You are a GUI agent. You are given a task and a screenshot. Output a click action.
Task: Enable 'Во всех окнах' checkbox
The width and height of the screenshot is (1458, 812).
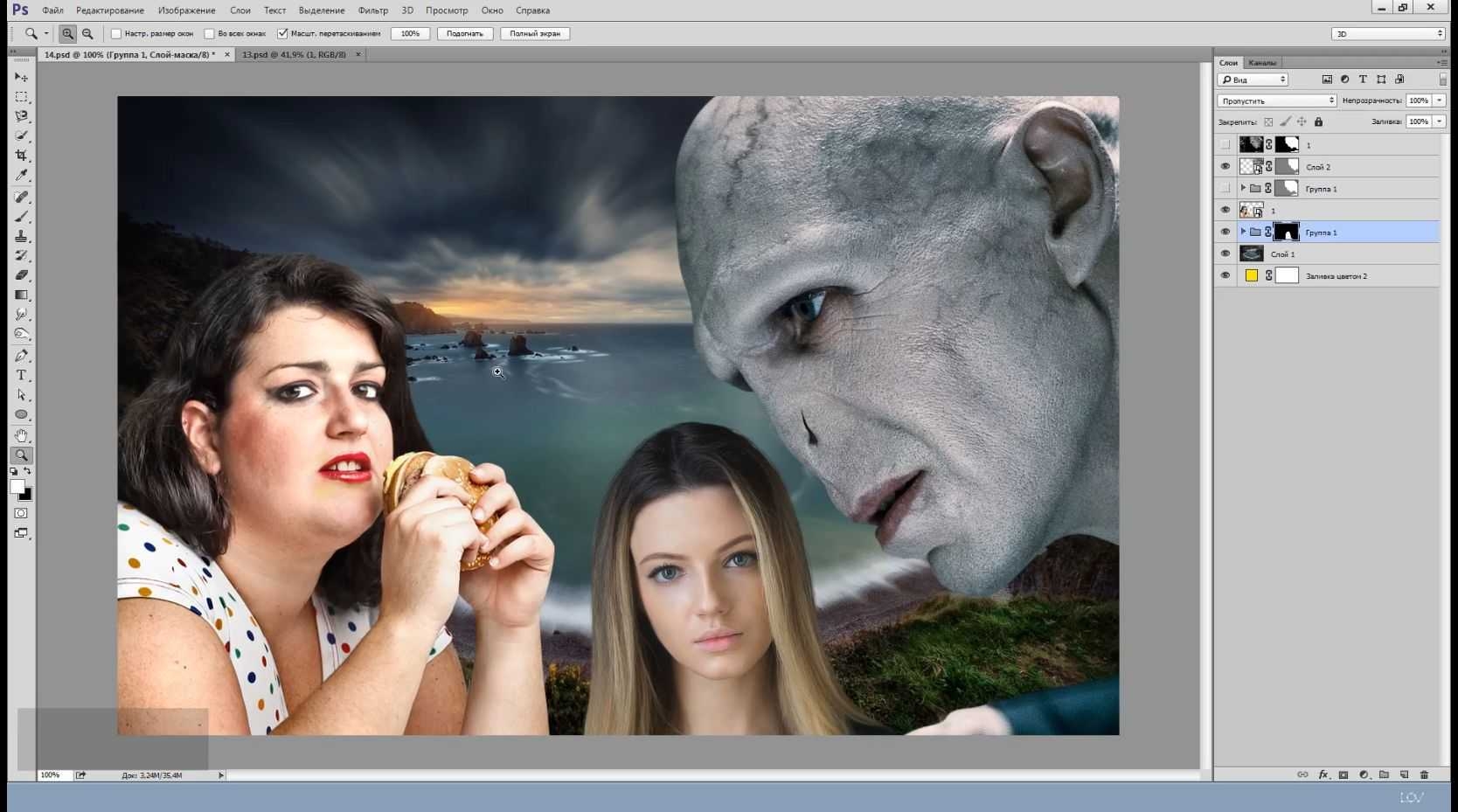209,33
